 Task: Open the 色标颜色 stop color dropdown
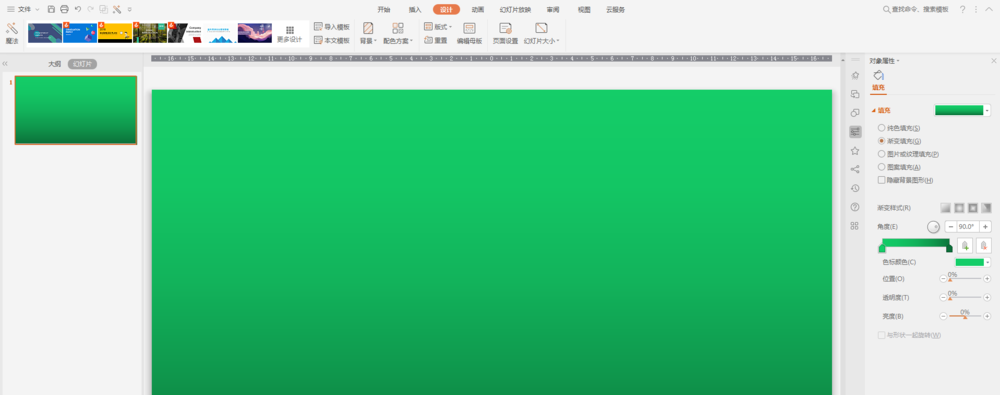click(988, 262)
